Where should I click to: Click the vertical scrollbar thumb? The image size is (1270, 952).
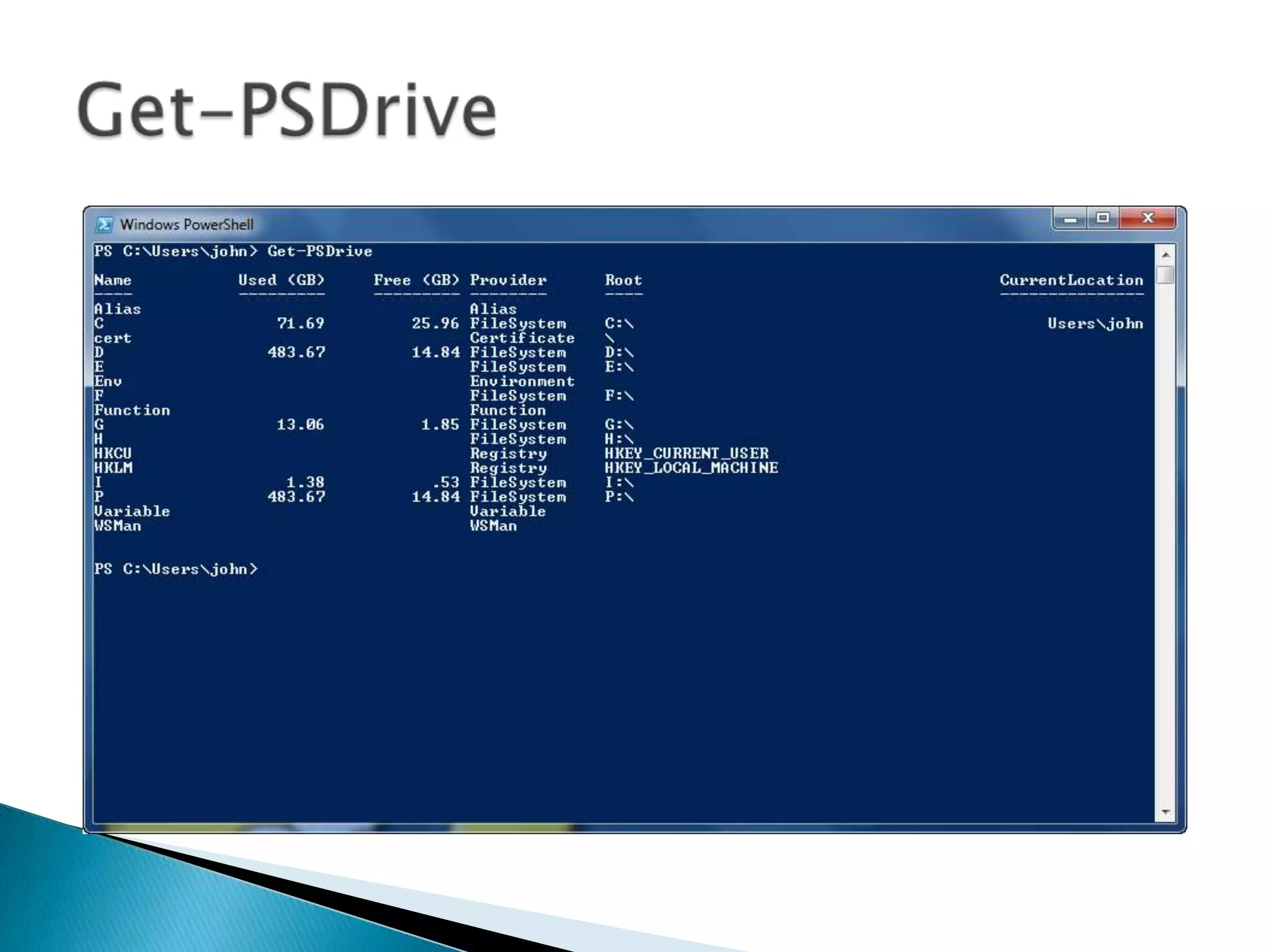(1165, 275)
